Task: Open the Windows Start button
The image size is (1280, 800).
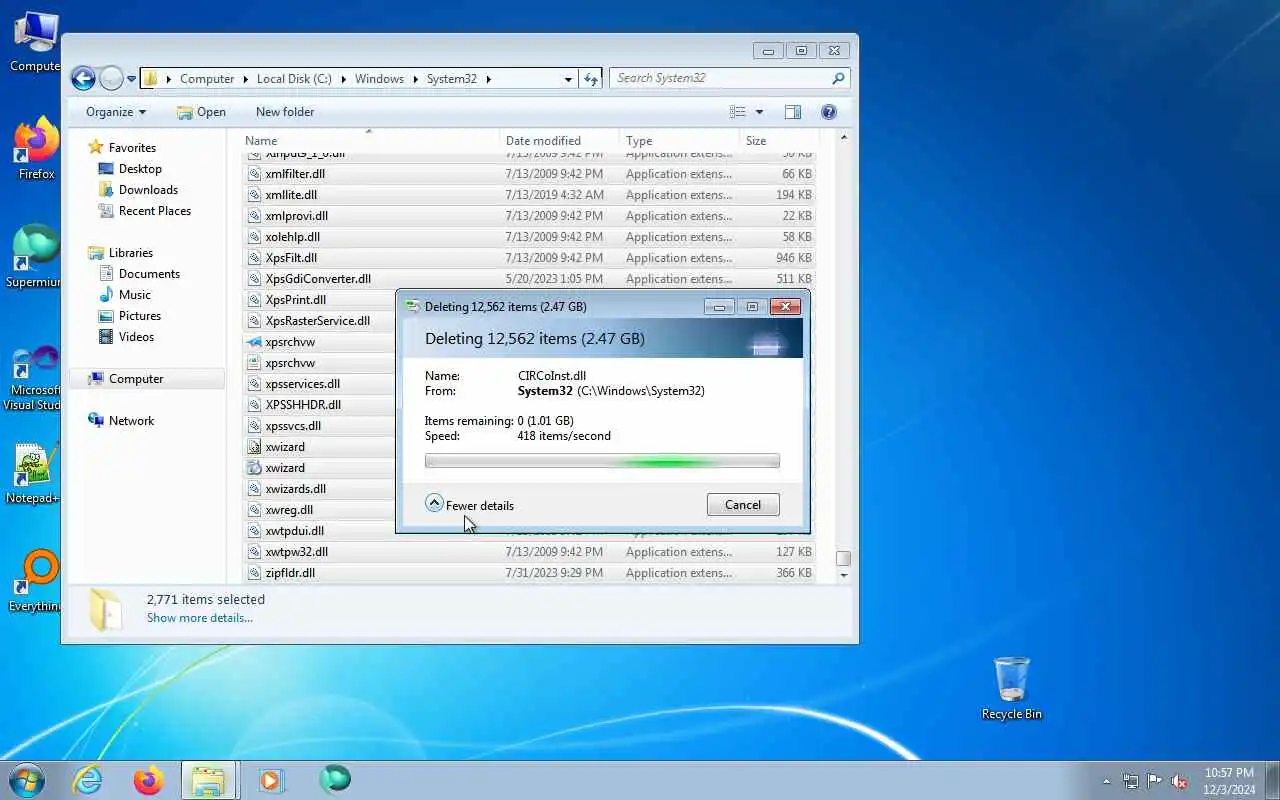Action: point(27,779)
